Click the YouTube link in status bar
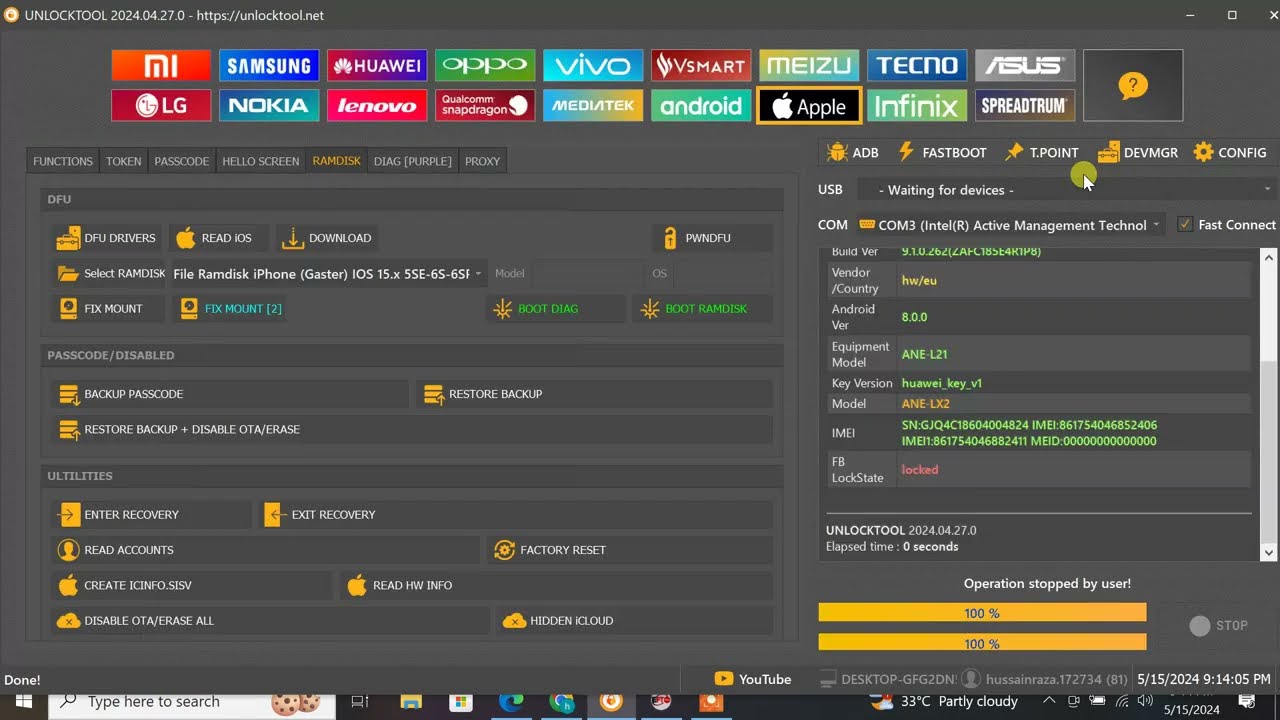This screenshot has width=1280, height=720. pos(753,679)
